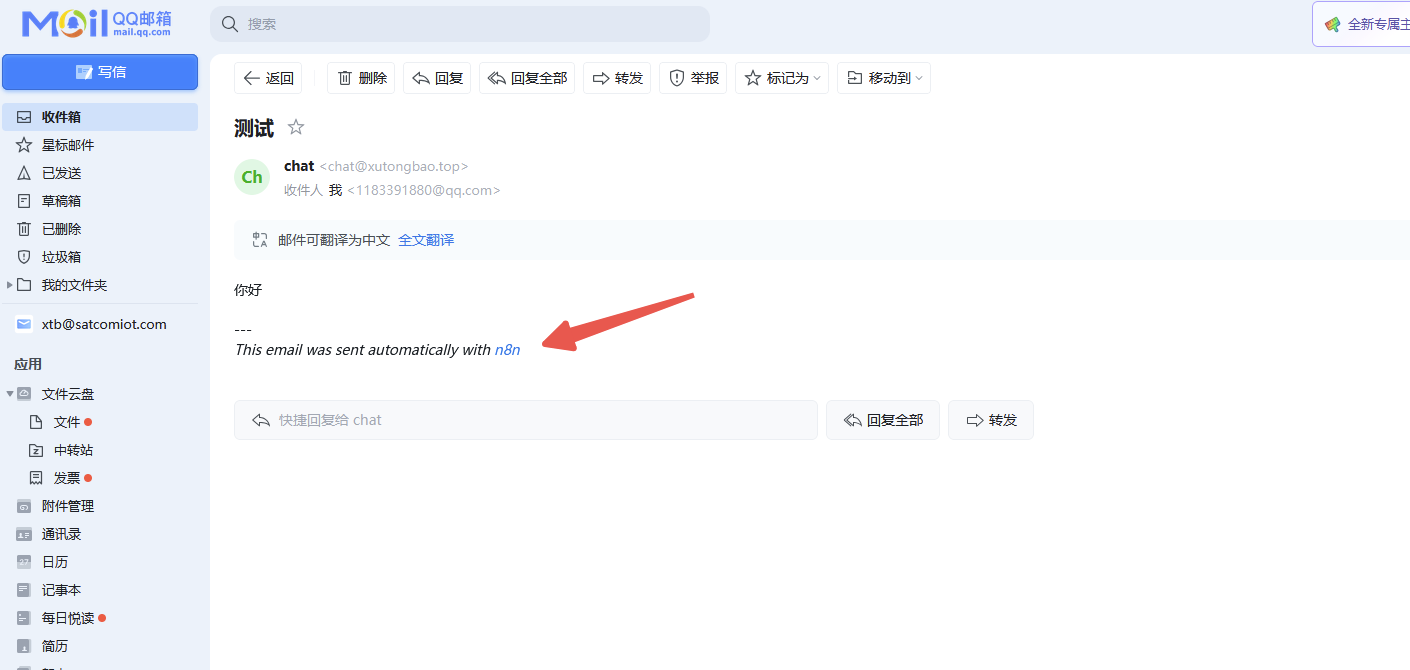Select 我的文件夹 folder entry

click(x=74, y=285)
